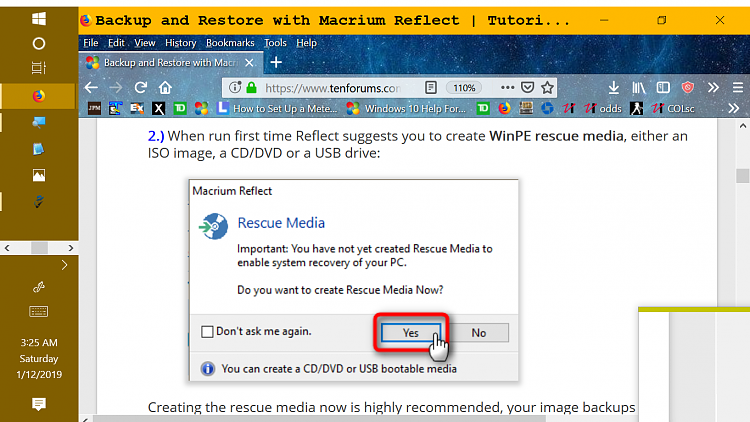Open the View menu
The height and width of the screenshot is (422, 750).
pos(144,43)
